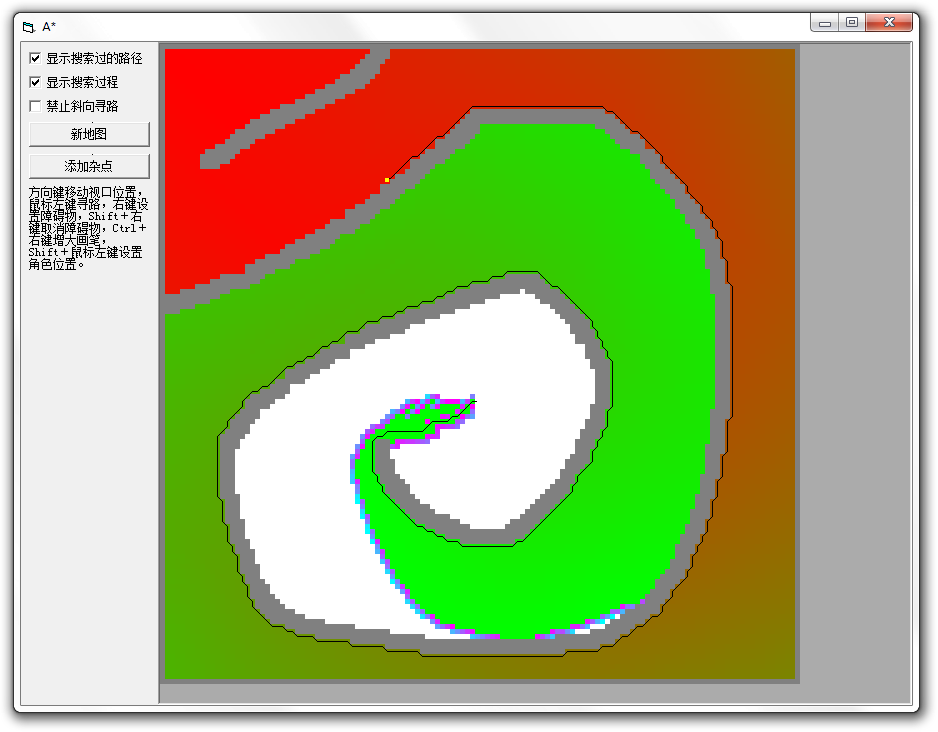Close the A* window
Screen dimensions: 938x732
pyautogui.click(x=889, y=23)
